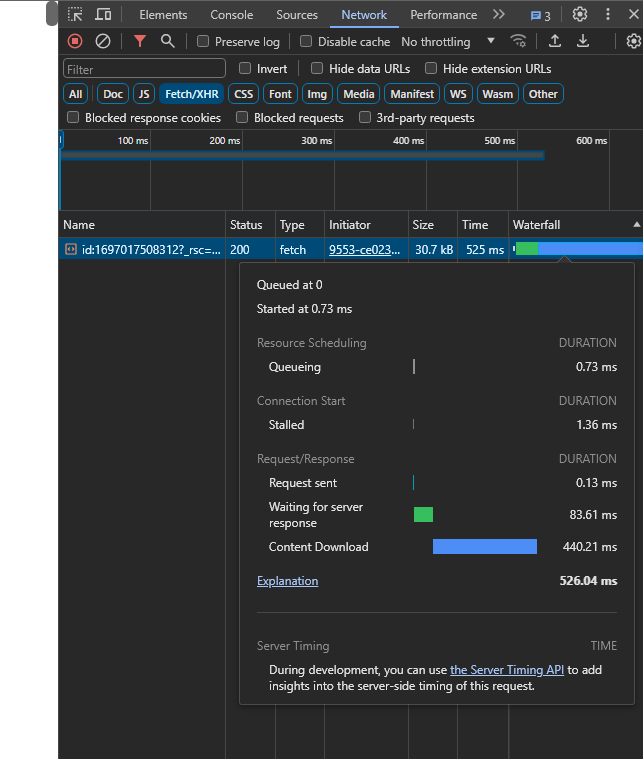643x759 pixels.
Task: Open the Performance tab
Action: tap(443, 15)
